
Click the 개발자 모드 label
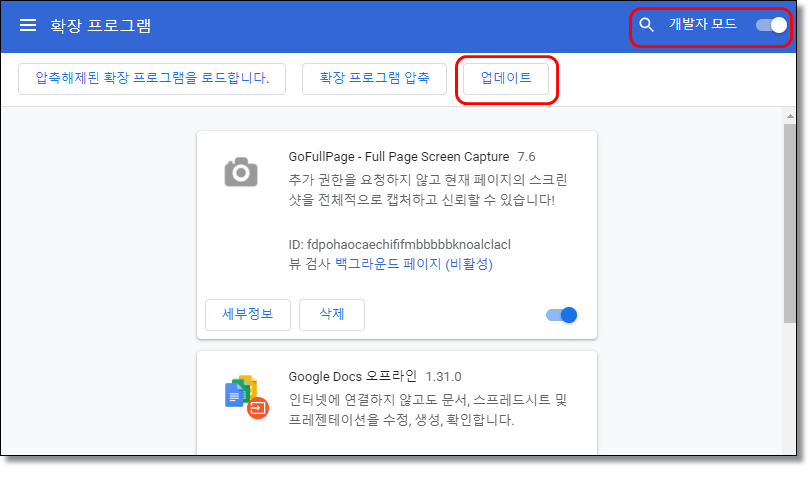(703, 24)
